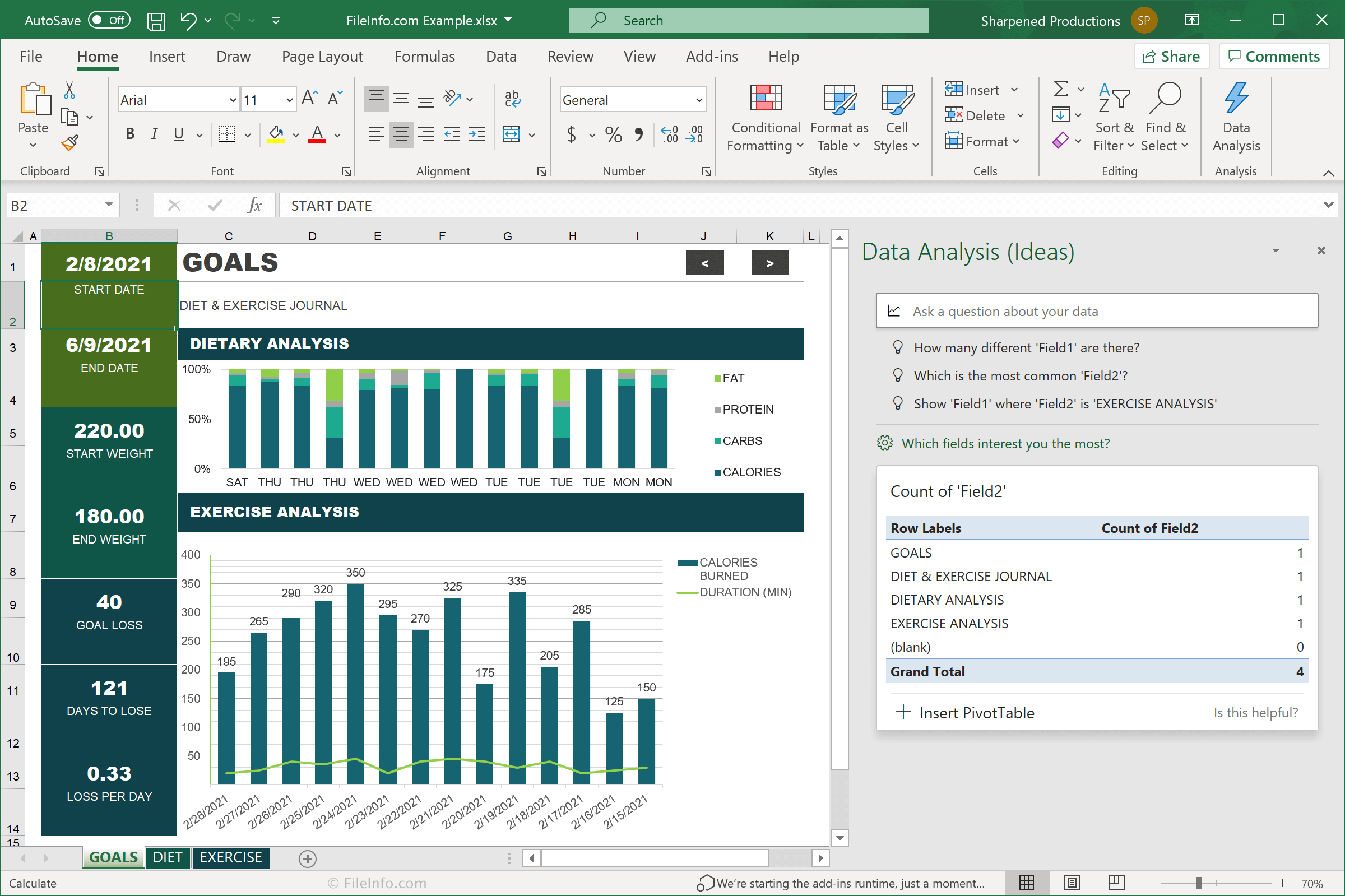Expand the Number format dropdown

[x=696, y=98]
